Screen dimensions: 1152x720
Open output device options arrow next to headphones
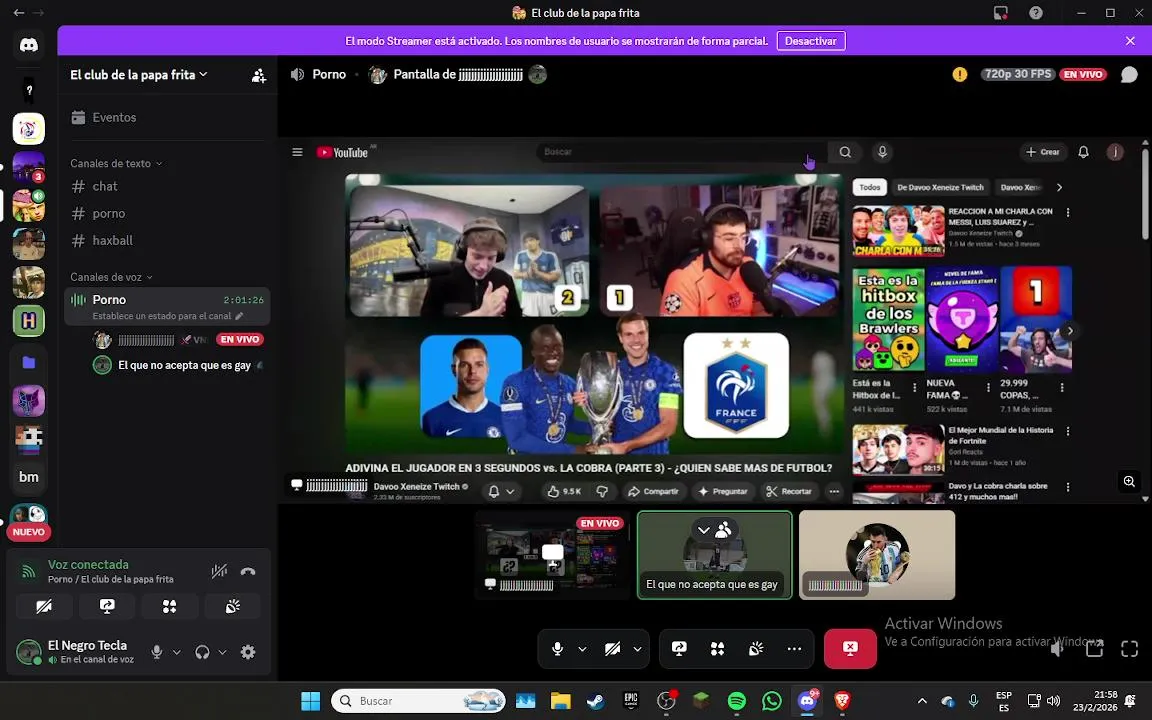(222, 652)
